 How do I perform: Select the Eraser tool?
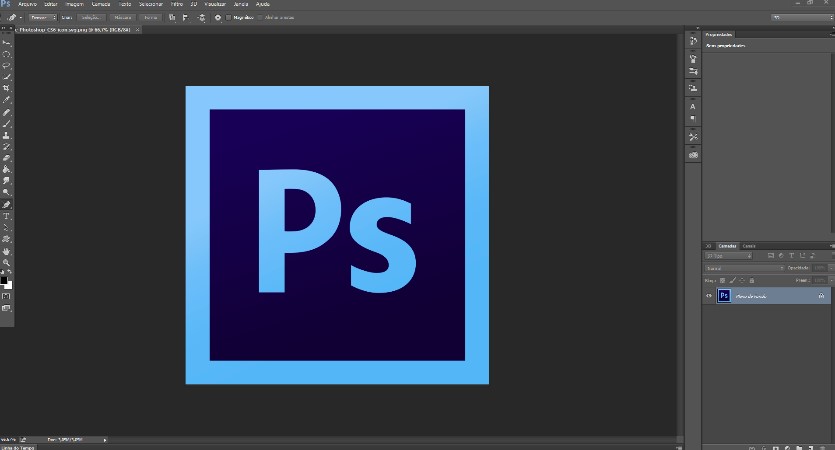pyautogui.click(x=6, y=158)
